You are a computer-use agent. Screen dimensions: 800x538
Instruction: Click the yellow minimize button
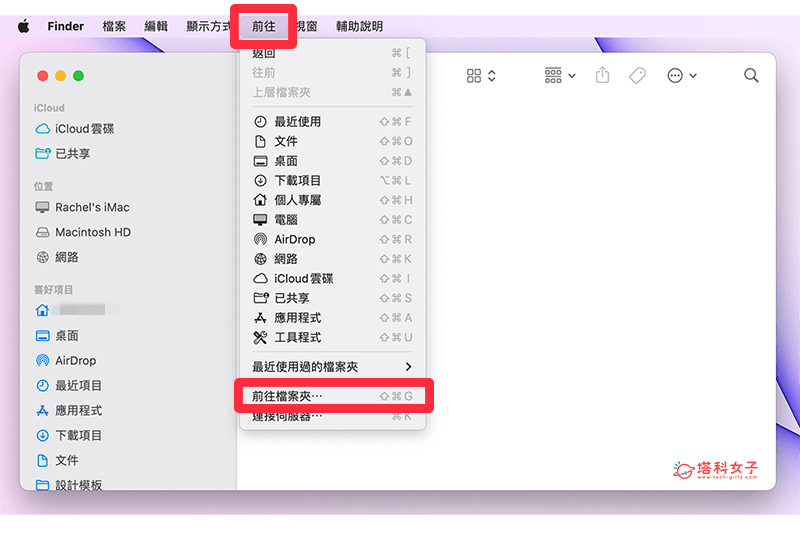(x=60, y=76)
